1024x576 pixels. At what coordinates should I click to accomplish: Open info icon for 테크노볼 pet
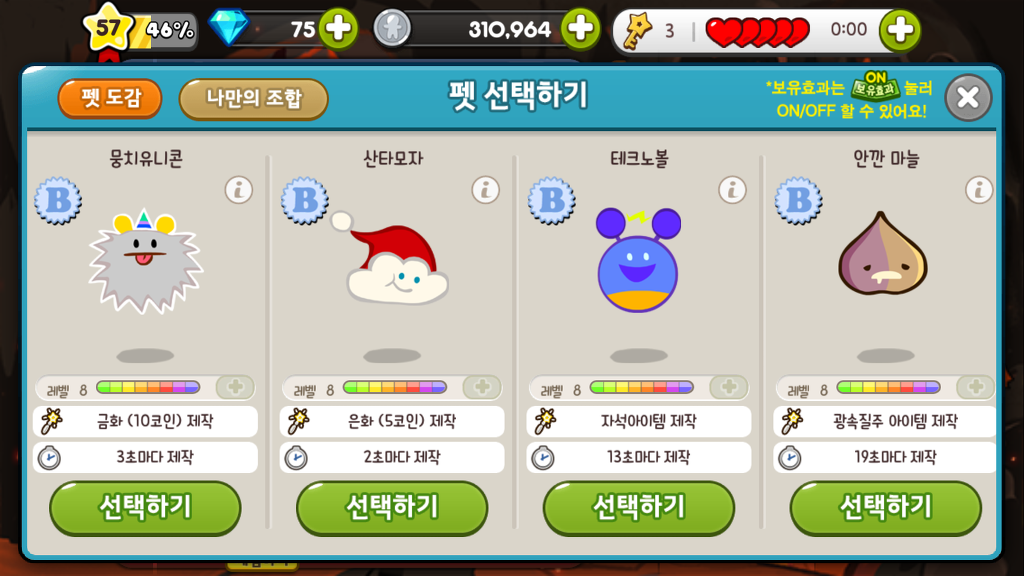732,190
